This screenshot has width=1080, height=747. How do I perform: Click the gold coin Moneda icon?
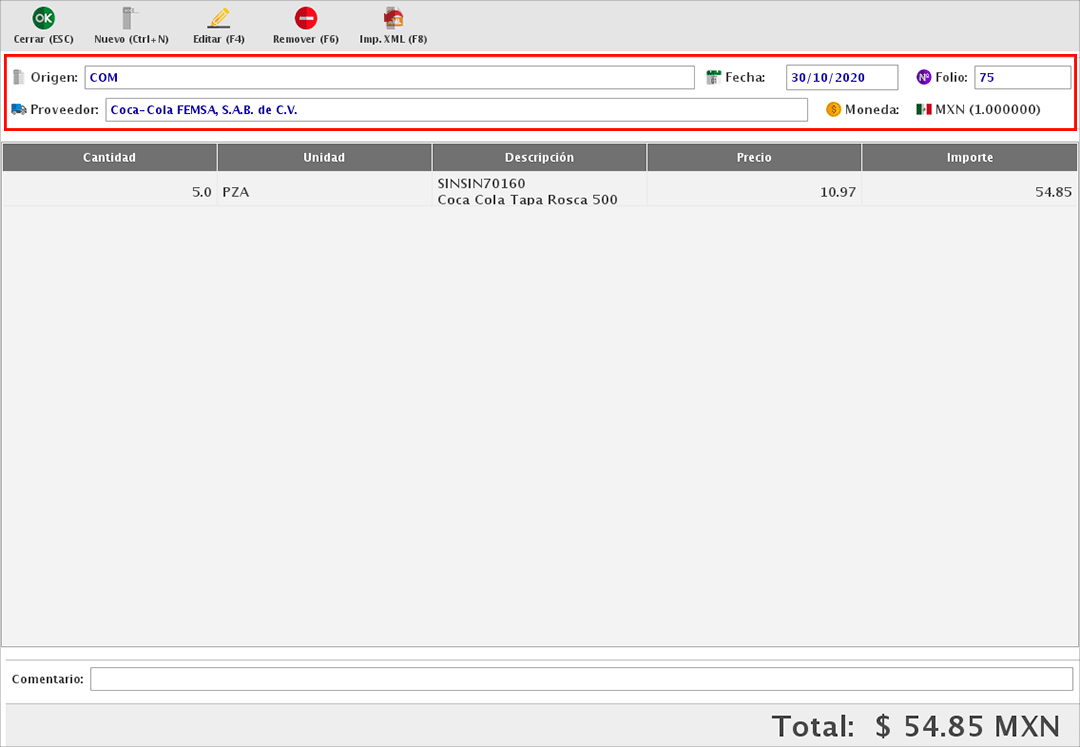tap(833, 109)
